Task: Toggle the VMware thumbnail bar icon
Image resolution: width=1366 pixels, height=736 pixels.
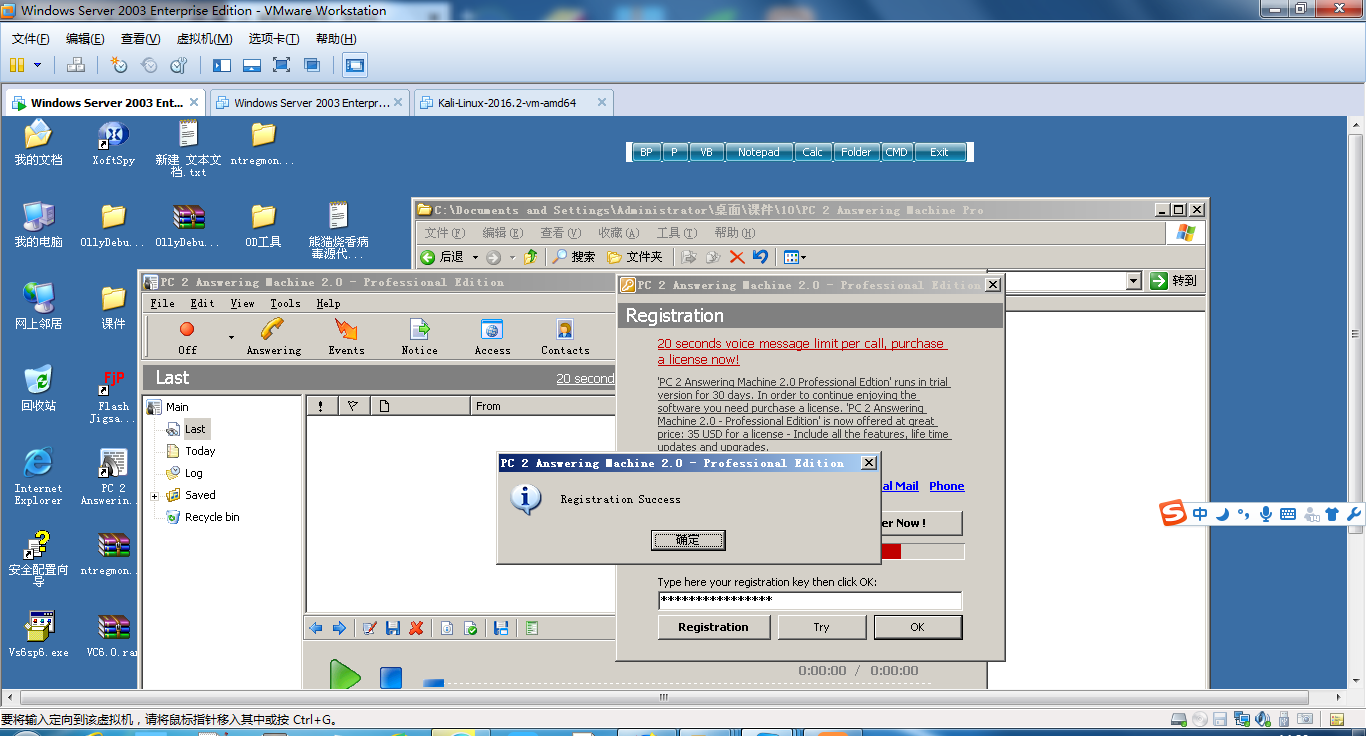Action: click(252, 65)
